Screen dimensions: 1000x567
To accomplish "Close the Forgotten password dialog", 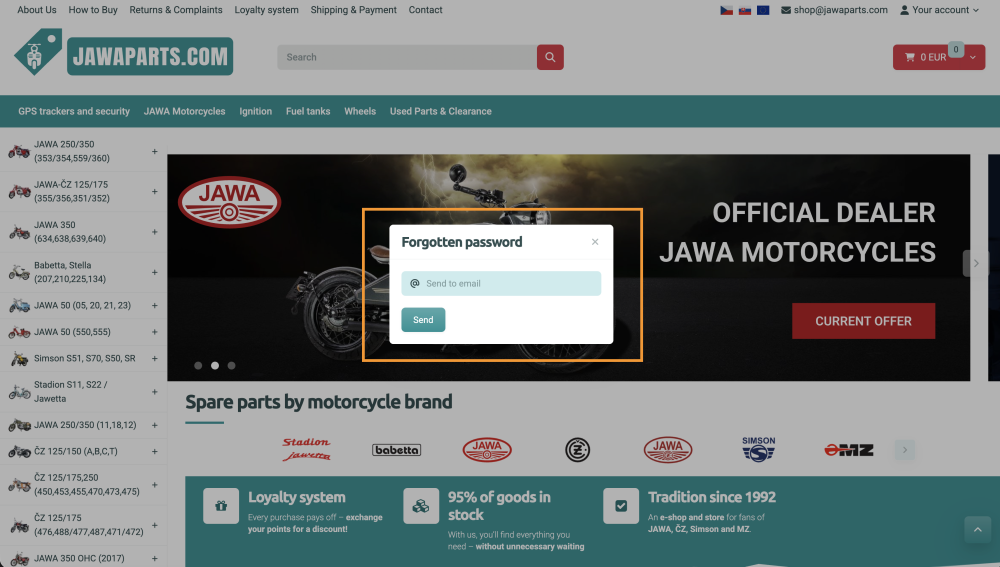I will (x=595, y=242).
